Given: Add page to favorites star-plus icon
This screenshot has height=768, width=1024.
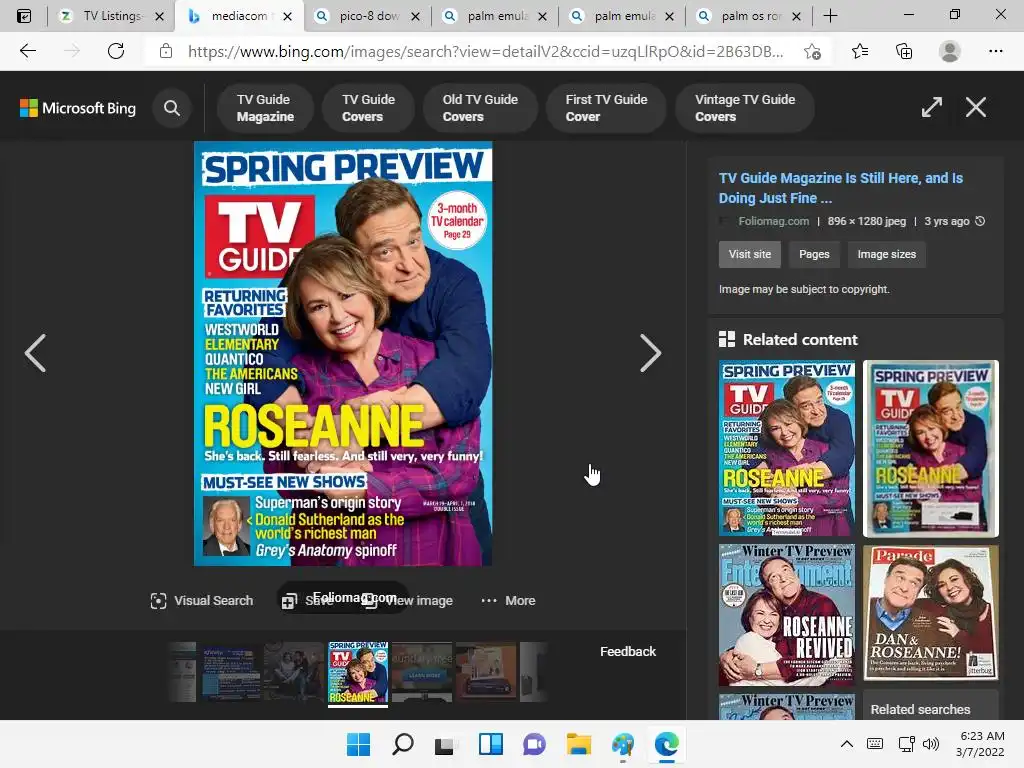Looking at the screenshot, I should tap(812, 52).
